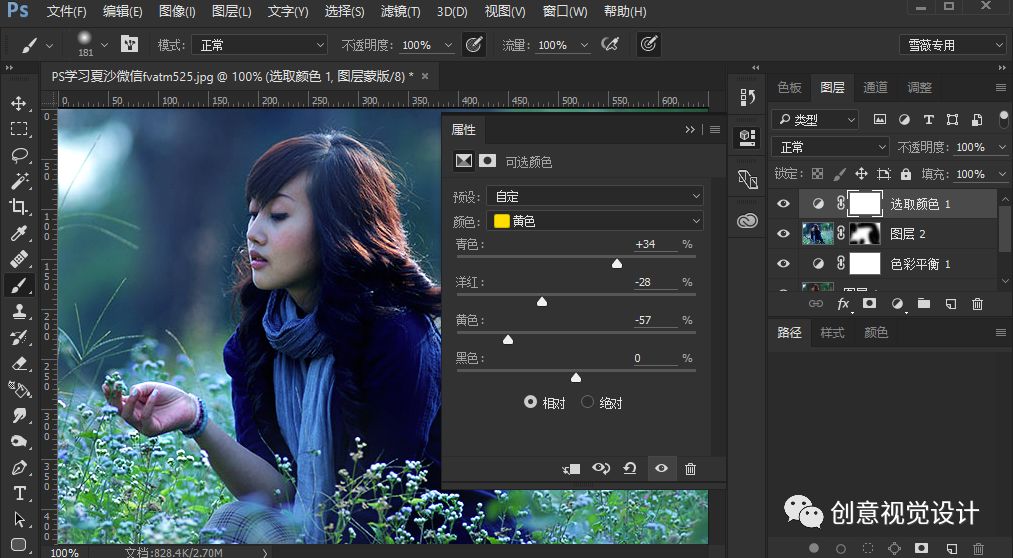
Task: Toggle pressure for opacity button
Action: tap(475, 45)
